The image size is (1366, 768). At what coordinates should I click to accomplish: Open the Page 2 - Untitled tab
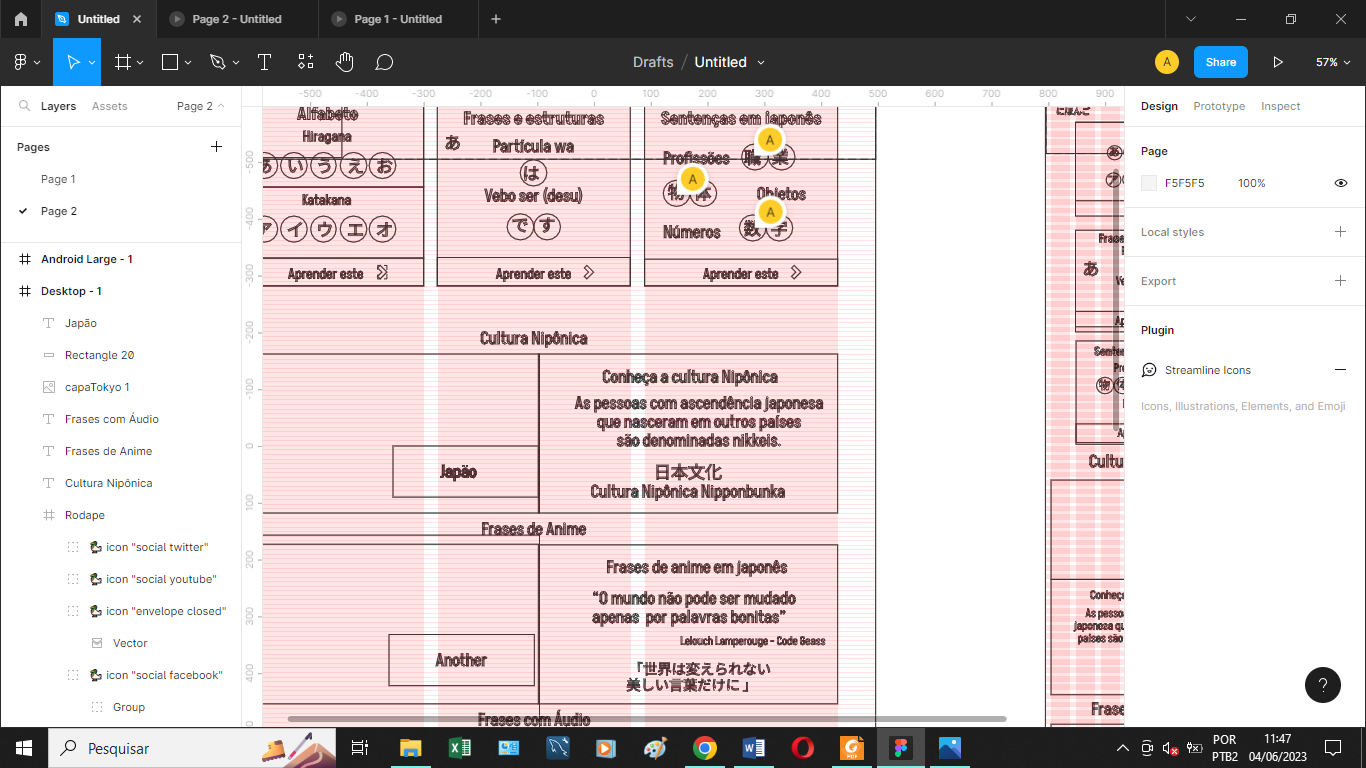click(x=237, y=19)
